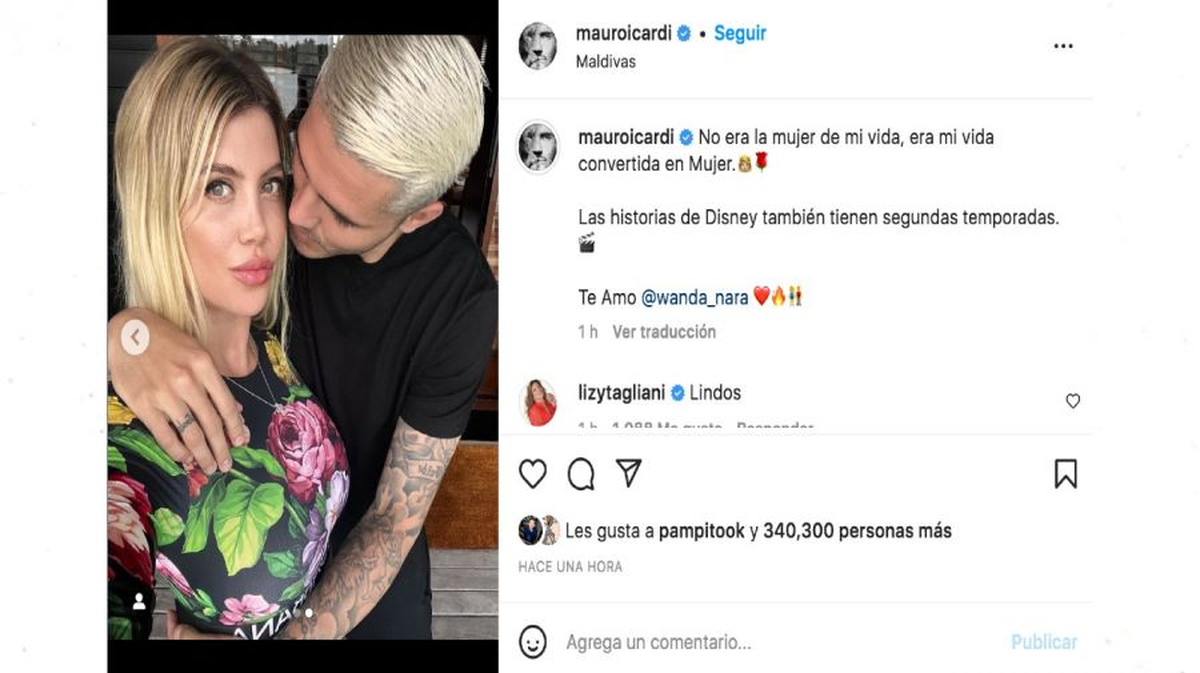Open three-dot more options menu

point(1063,46)
